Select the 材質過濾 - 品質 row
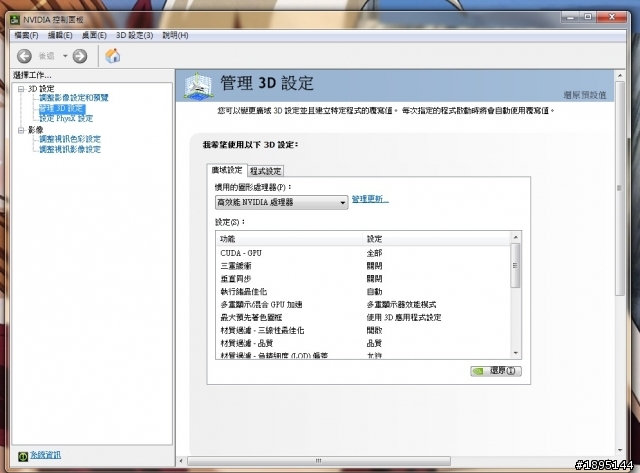Image resolution: width=640 pixels, height=473 pixels. pyautogui.click(x=363, y=343)
